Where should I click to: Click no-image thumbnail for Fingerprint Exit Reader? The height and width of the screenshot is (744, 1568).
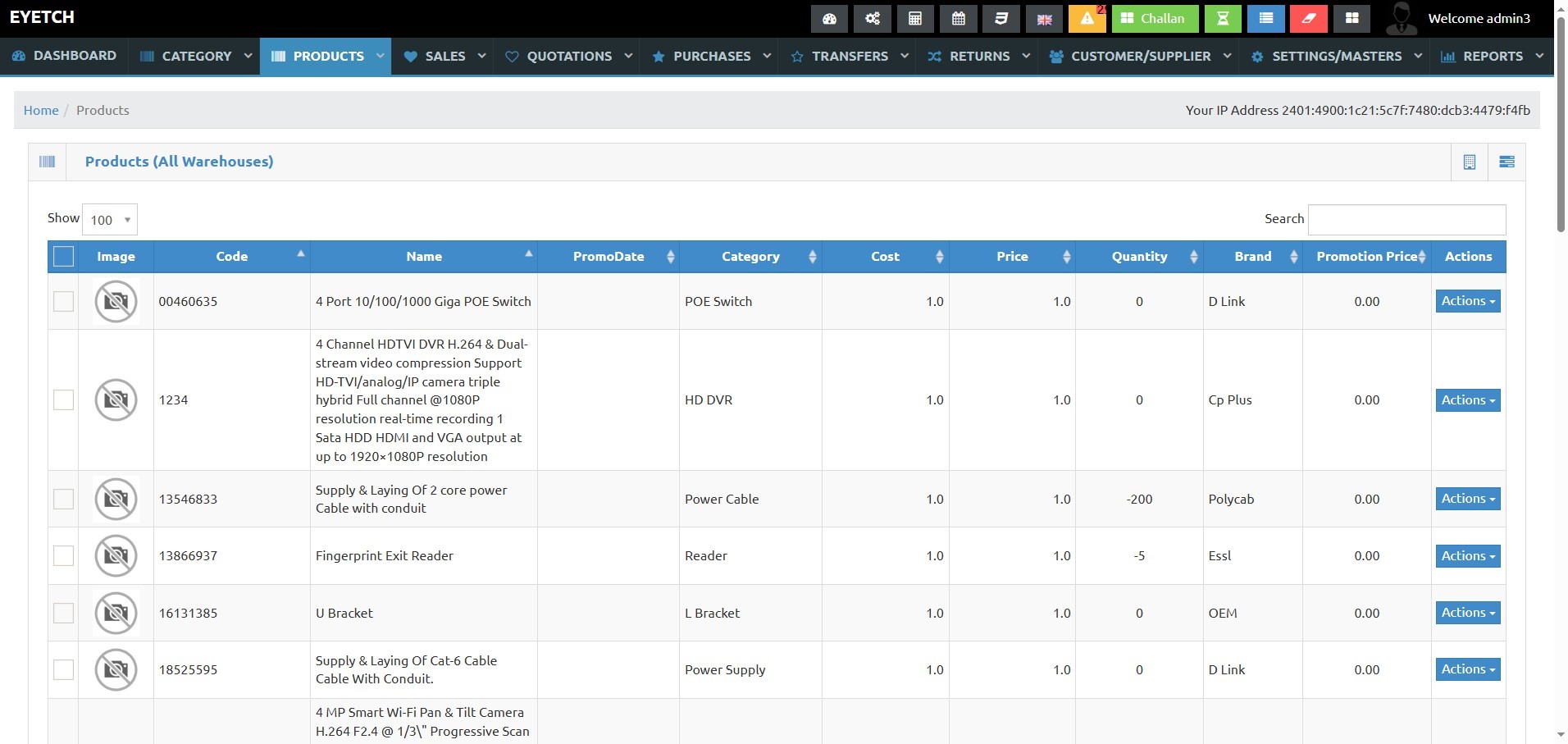[x=116, y=555]
